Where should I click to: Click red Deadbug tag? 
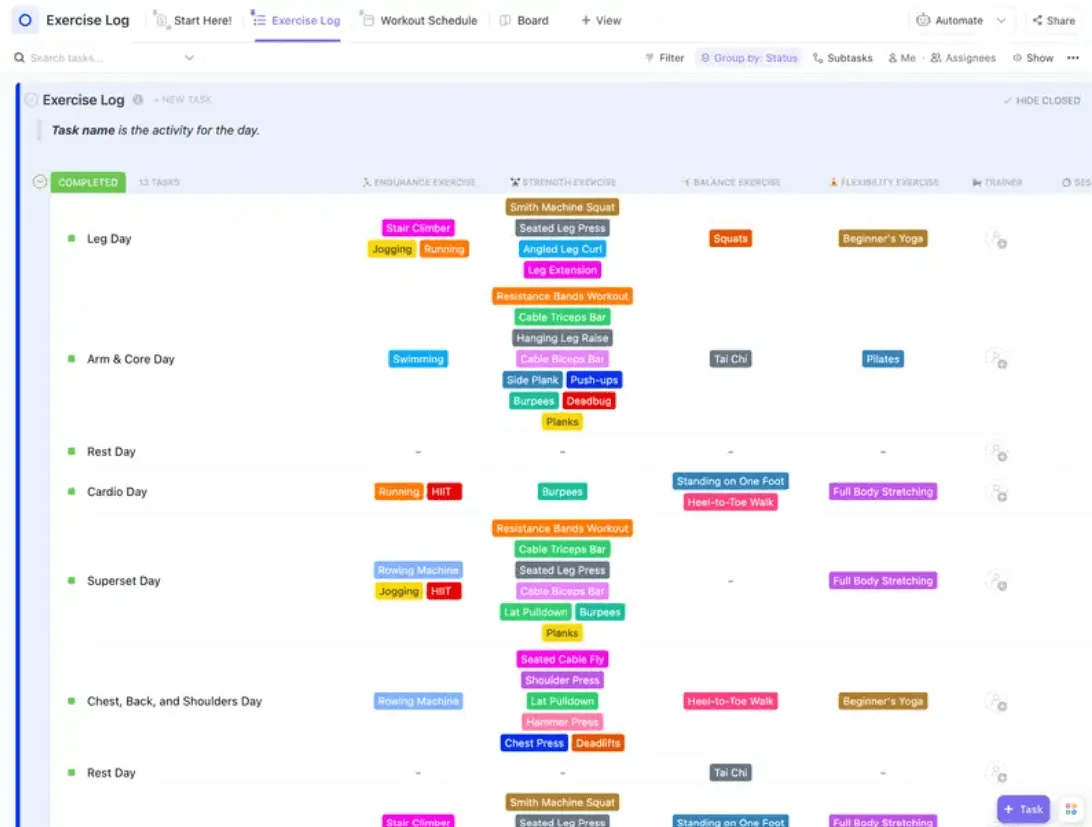tap(588, 401)
